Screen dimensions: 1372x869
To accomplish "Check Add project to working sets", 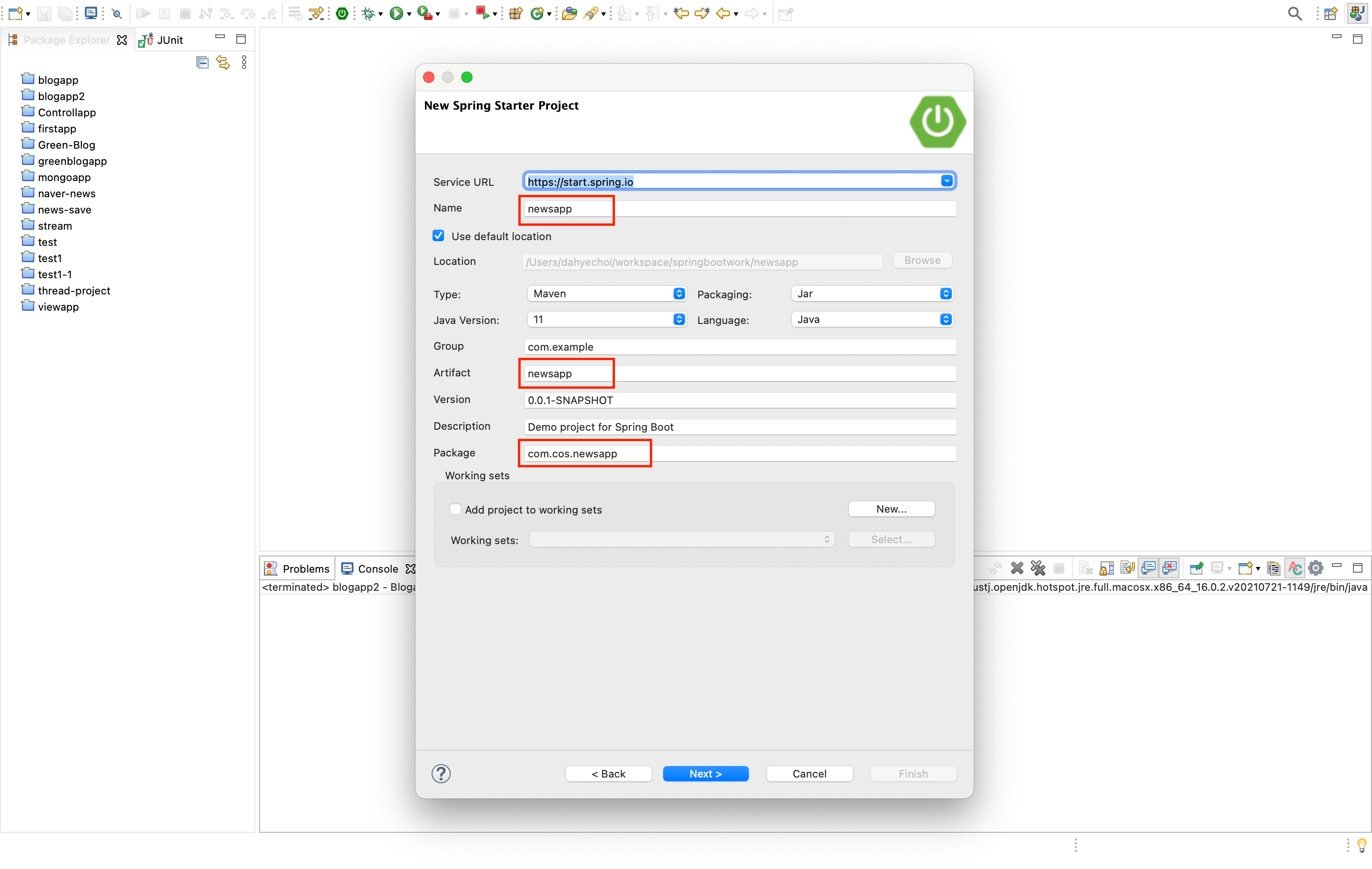I will tap(455, 509).
